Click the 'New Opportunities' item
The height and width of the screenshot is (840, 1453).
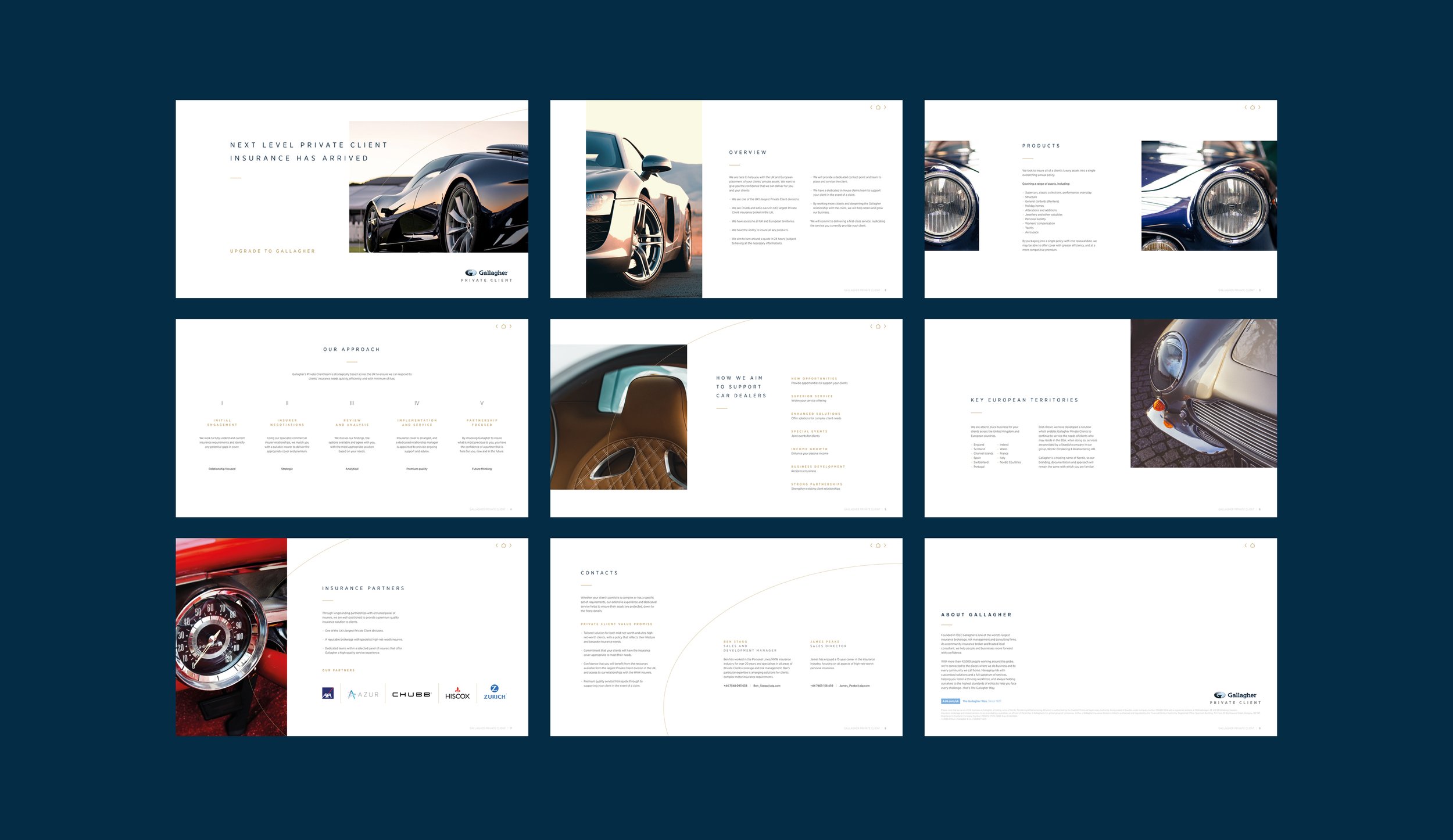click(x=819, y=380)
